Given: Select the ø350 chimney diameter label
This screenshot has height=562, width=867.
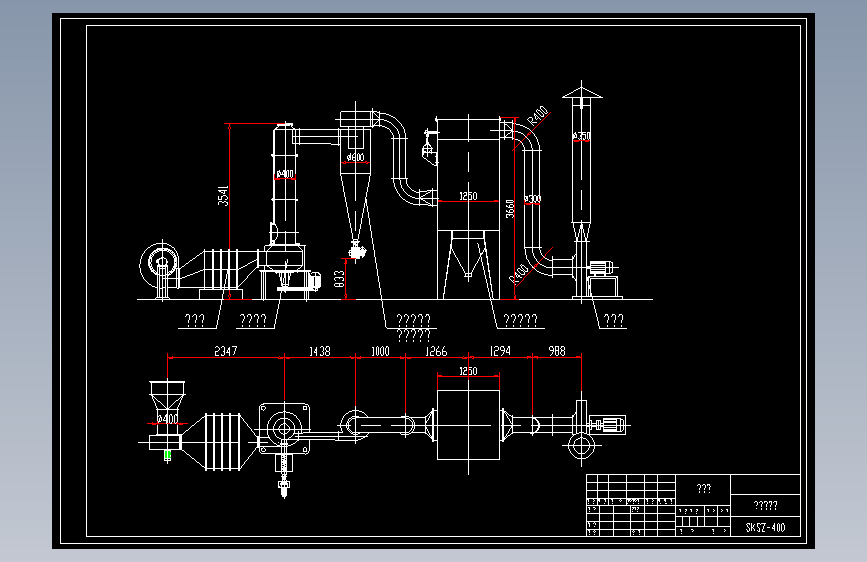Looking at the screenshot, I should click(x=582, y=136).
